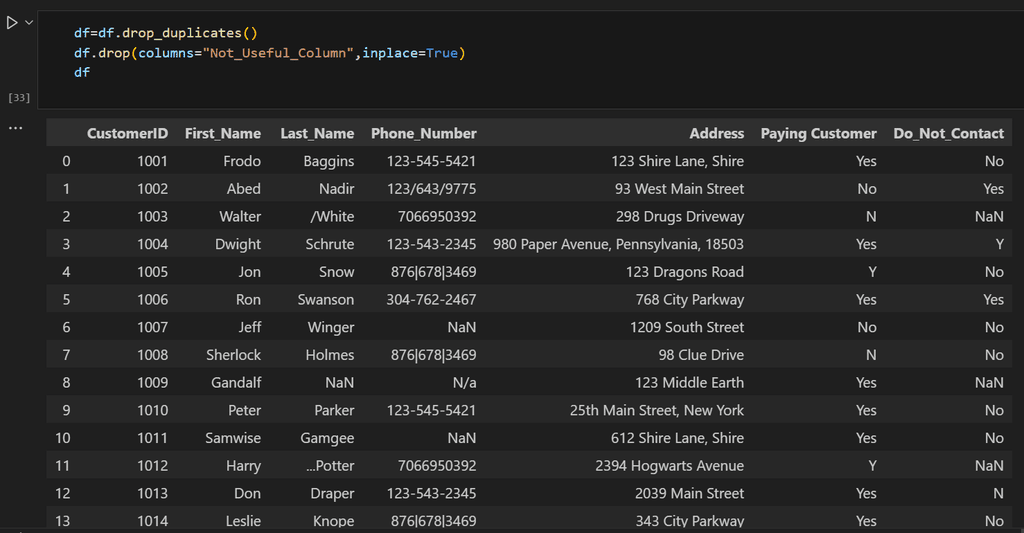Click the last name ...Potter cell
This screenshot has width=1024, height=533.
pos(330,466)
